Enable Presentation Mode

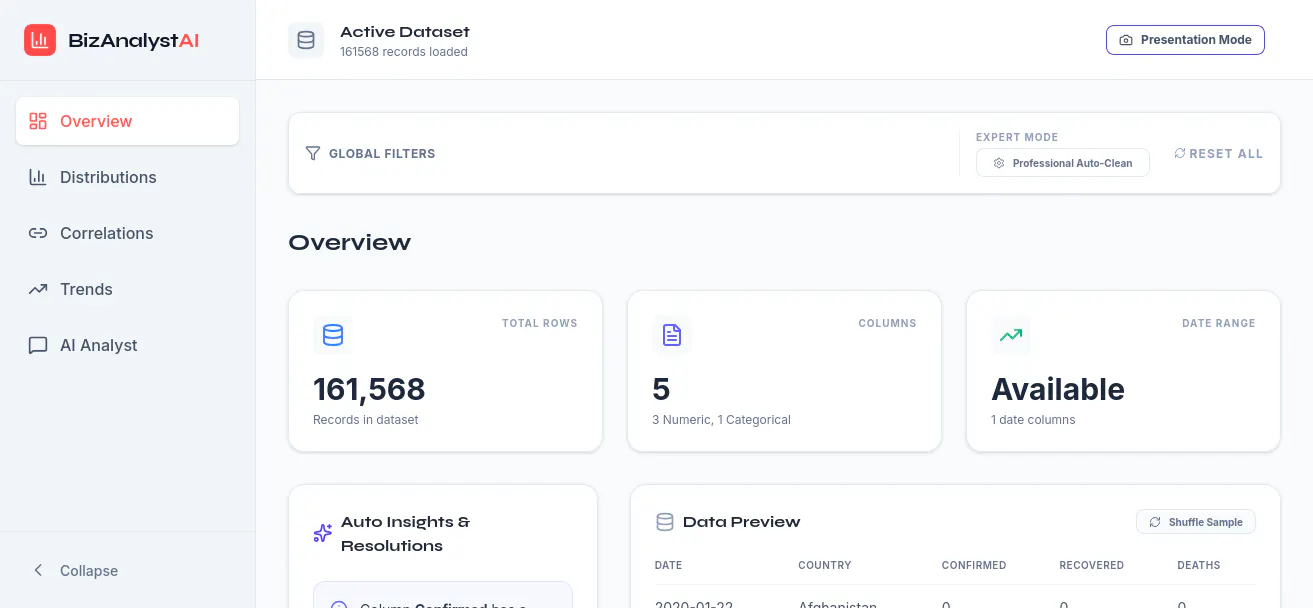click(1185, 40)
